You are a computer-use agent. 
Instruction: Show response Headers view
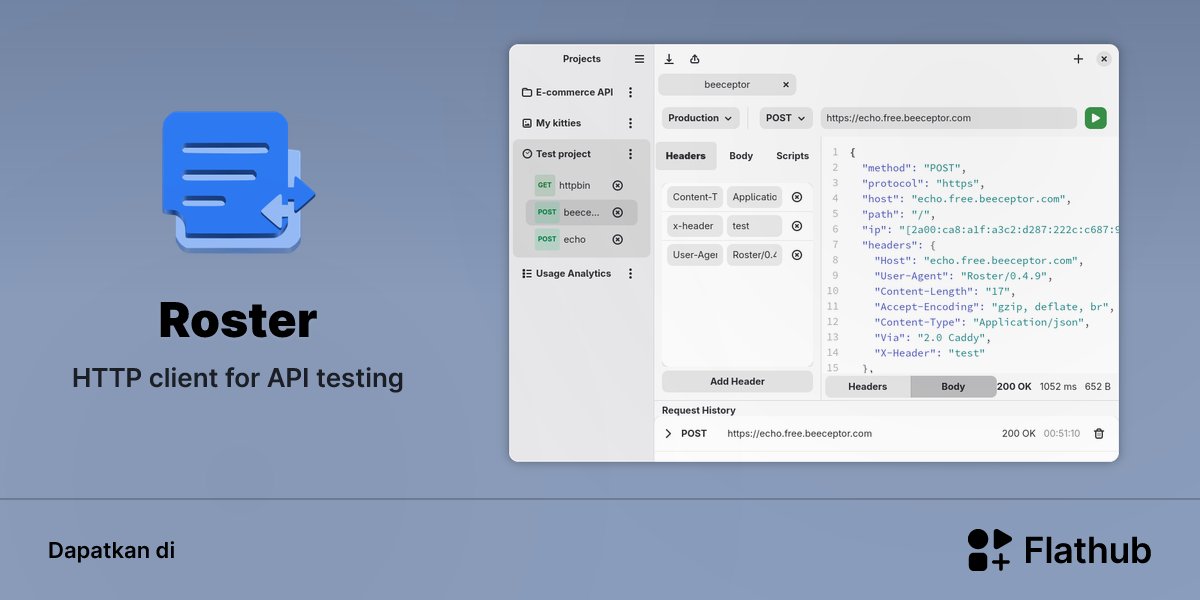pos(868,386)
